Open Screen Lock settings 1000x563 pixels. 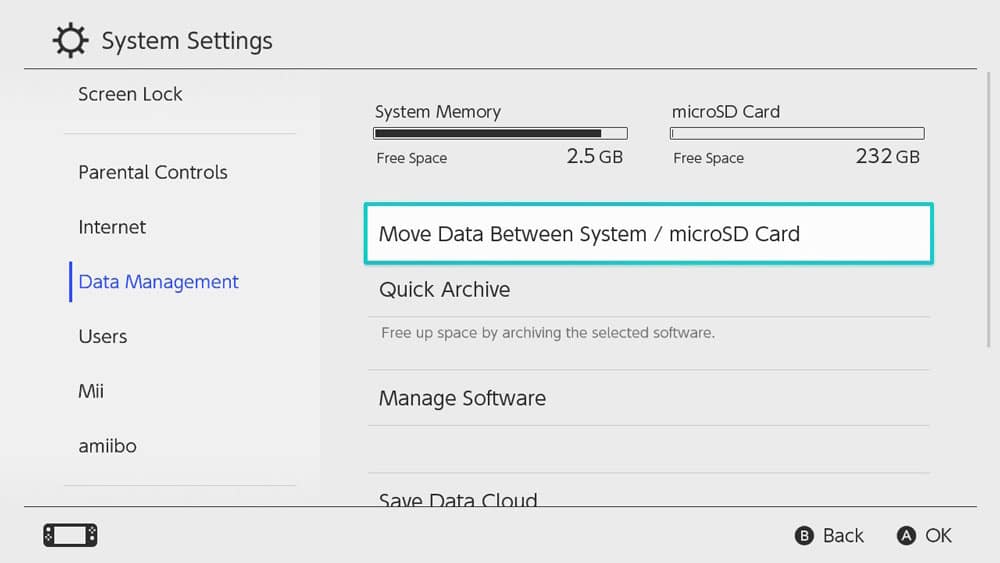coord(130,94)
